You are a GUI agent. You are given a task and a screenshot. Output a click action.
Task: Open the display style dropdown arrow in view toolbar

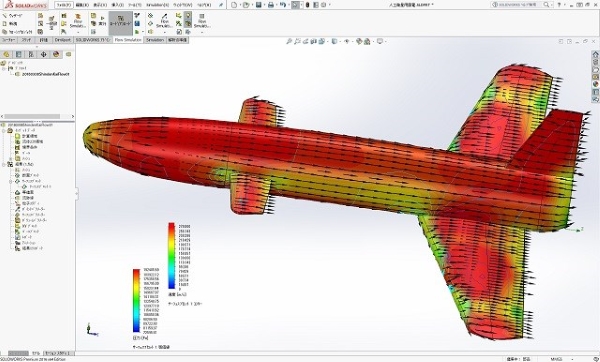pyautogui.click(x=339, y=41)
